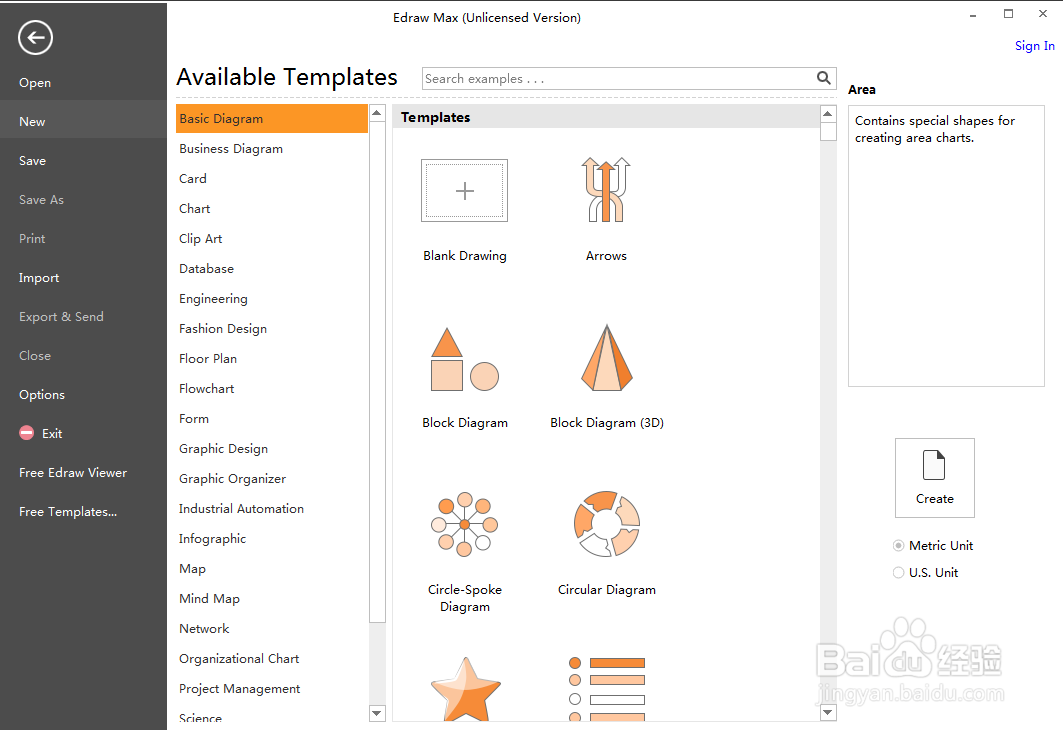
Task: Select the Arrows template icon
Action: (x=606, y=190)
